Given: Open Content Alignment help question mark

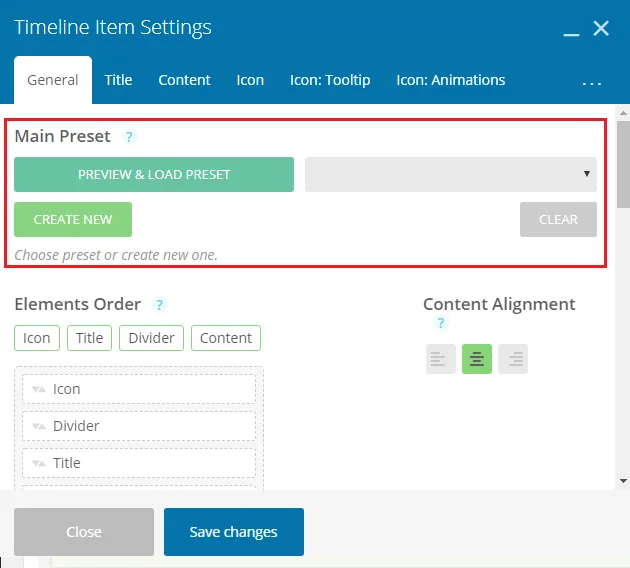Looking at the screenshot, I should (x=441, y=323).
